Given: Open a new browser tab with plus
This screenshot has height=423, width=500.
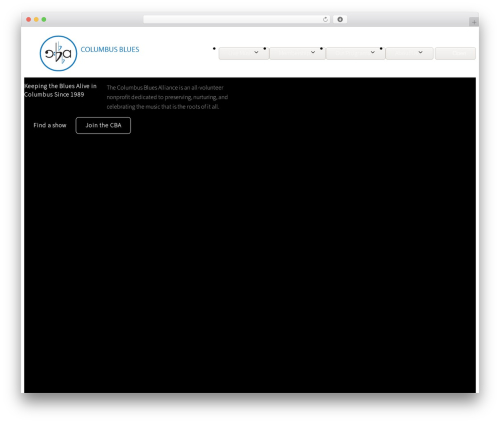Looking at the screenshot, I should 474,22.
